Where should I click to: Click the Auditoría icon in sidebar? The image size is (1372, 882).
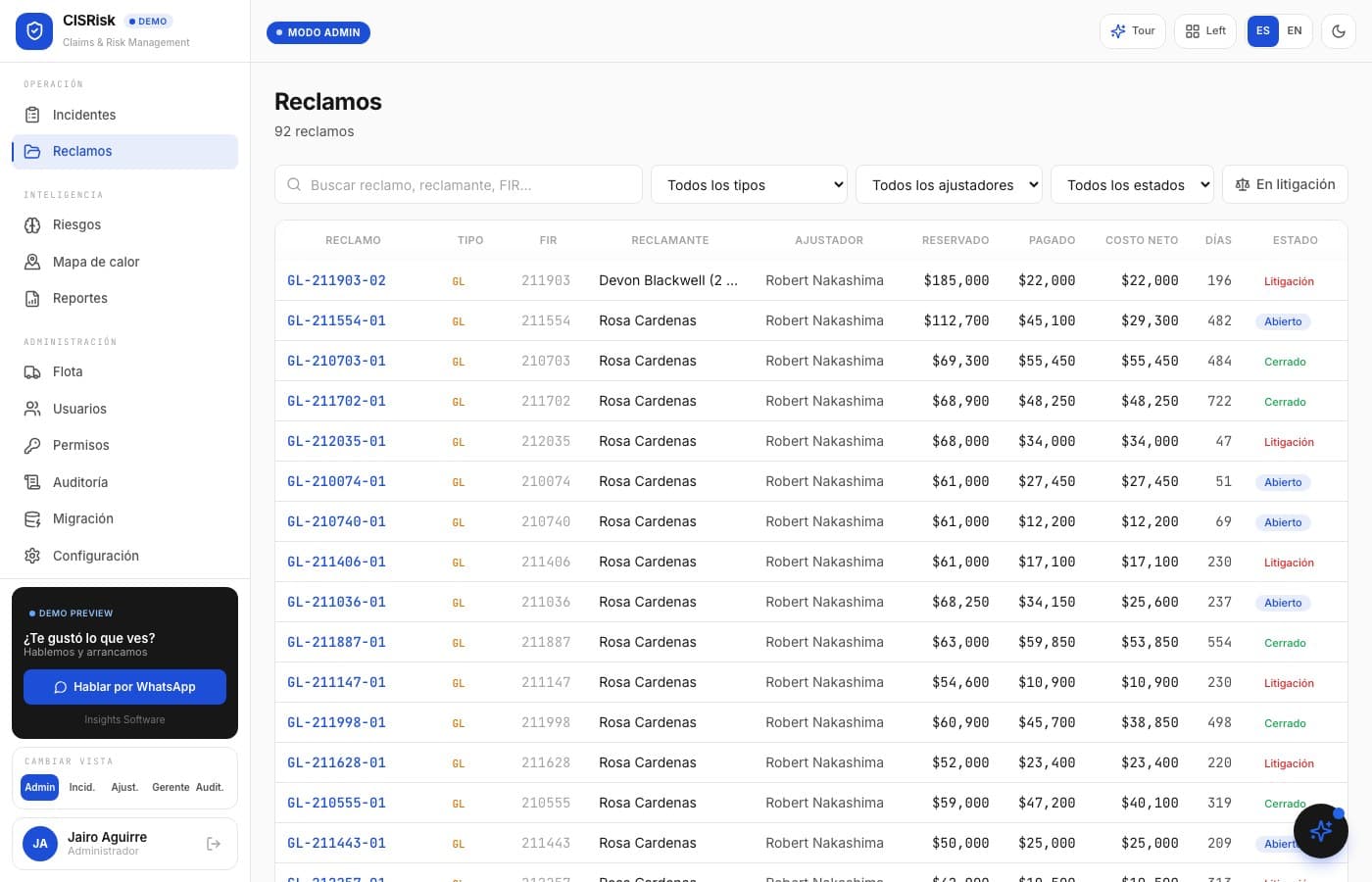click(32, 482)
